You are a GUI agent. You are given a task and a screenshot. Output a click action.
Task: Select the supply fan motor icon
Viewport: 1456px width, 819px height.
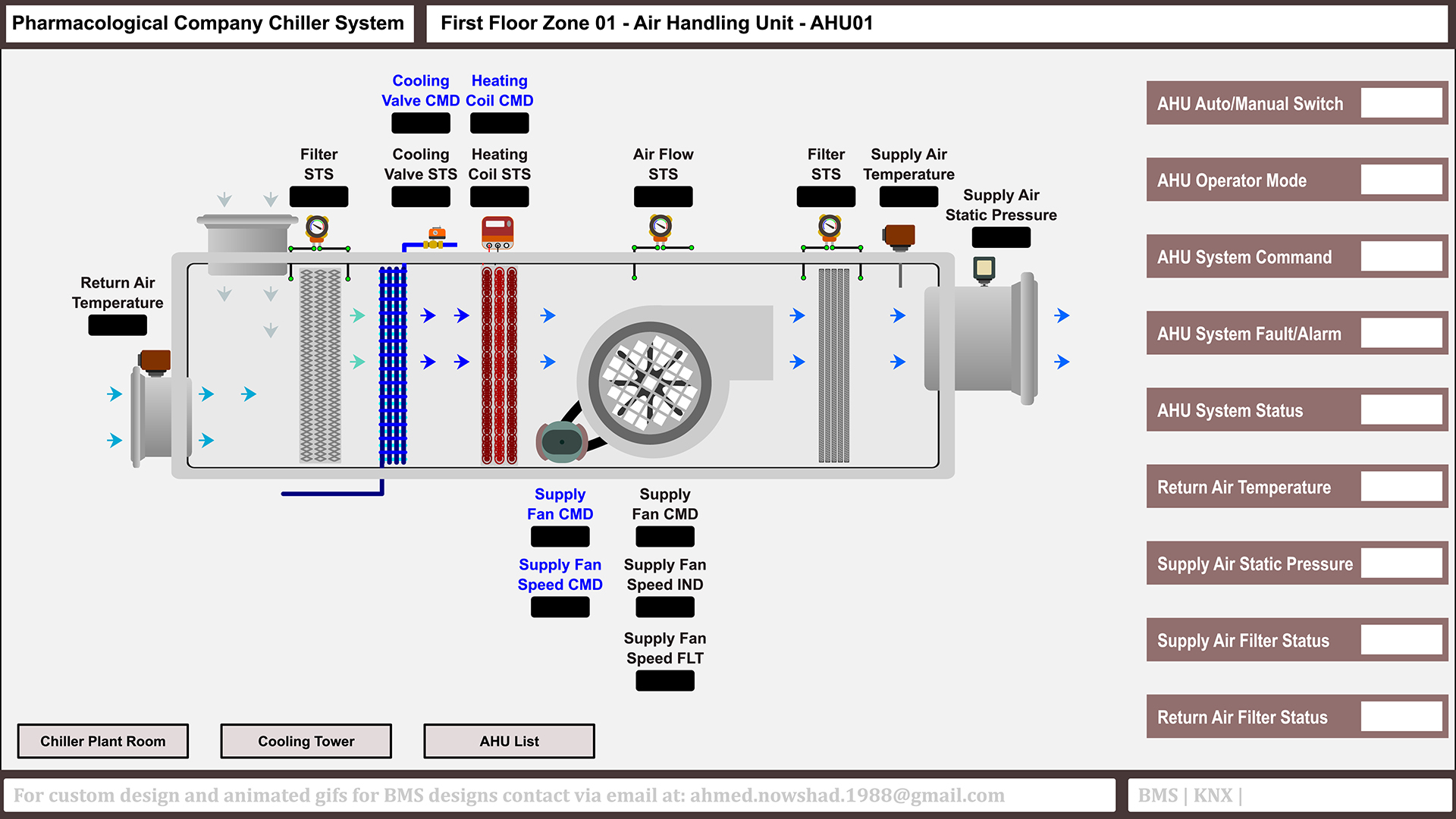coord(561,440)
